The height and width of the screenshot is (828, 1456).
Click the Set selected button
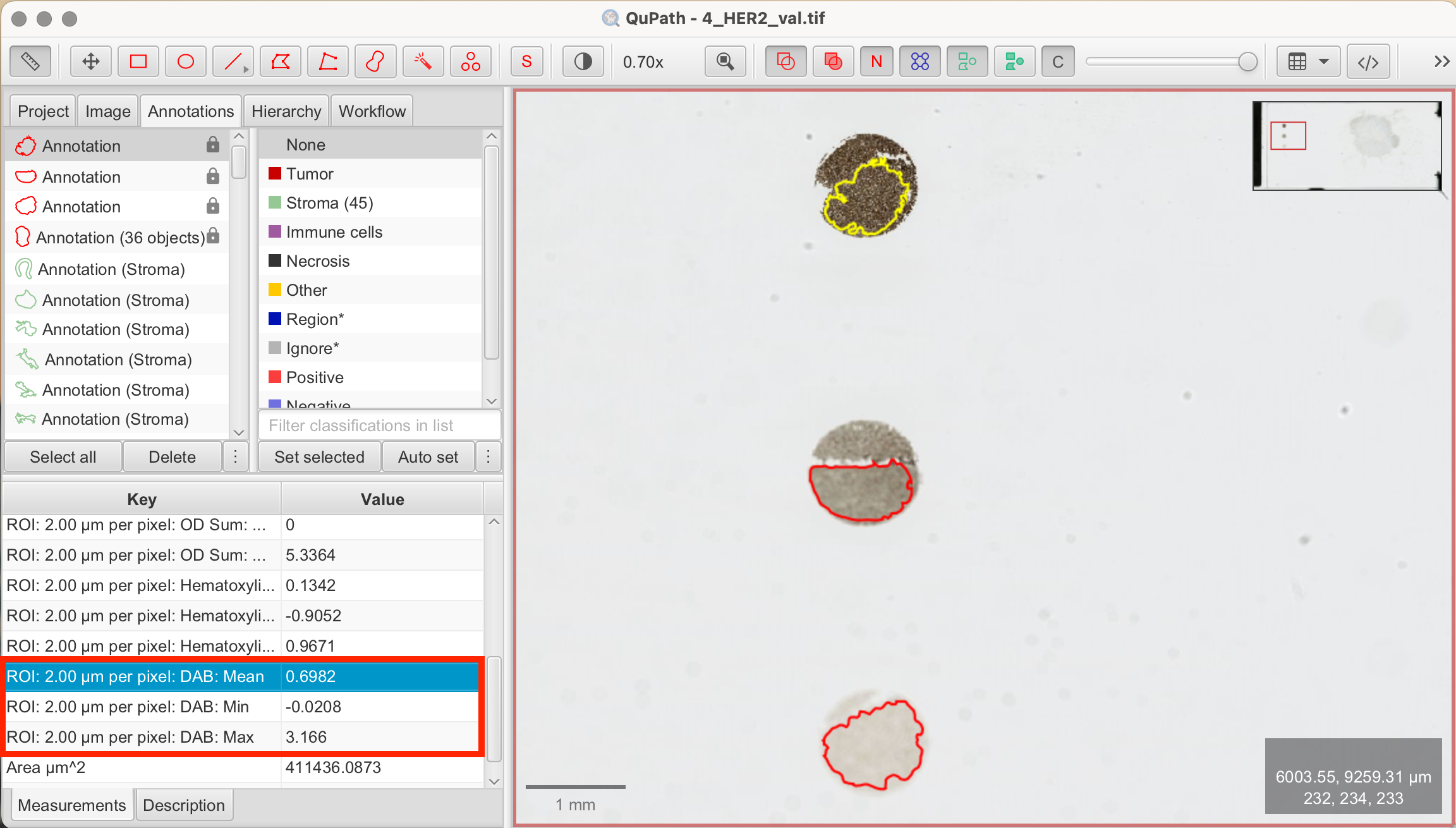tap(318, 456)
